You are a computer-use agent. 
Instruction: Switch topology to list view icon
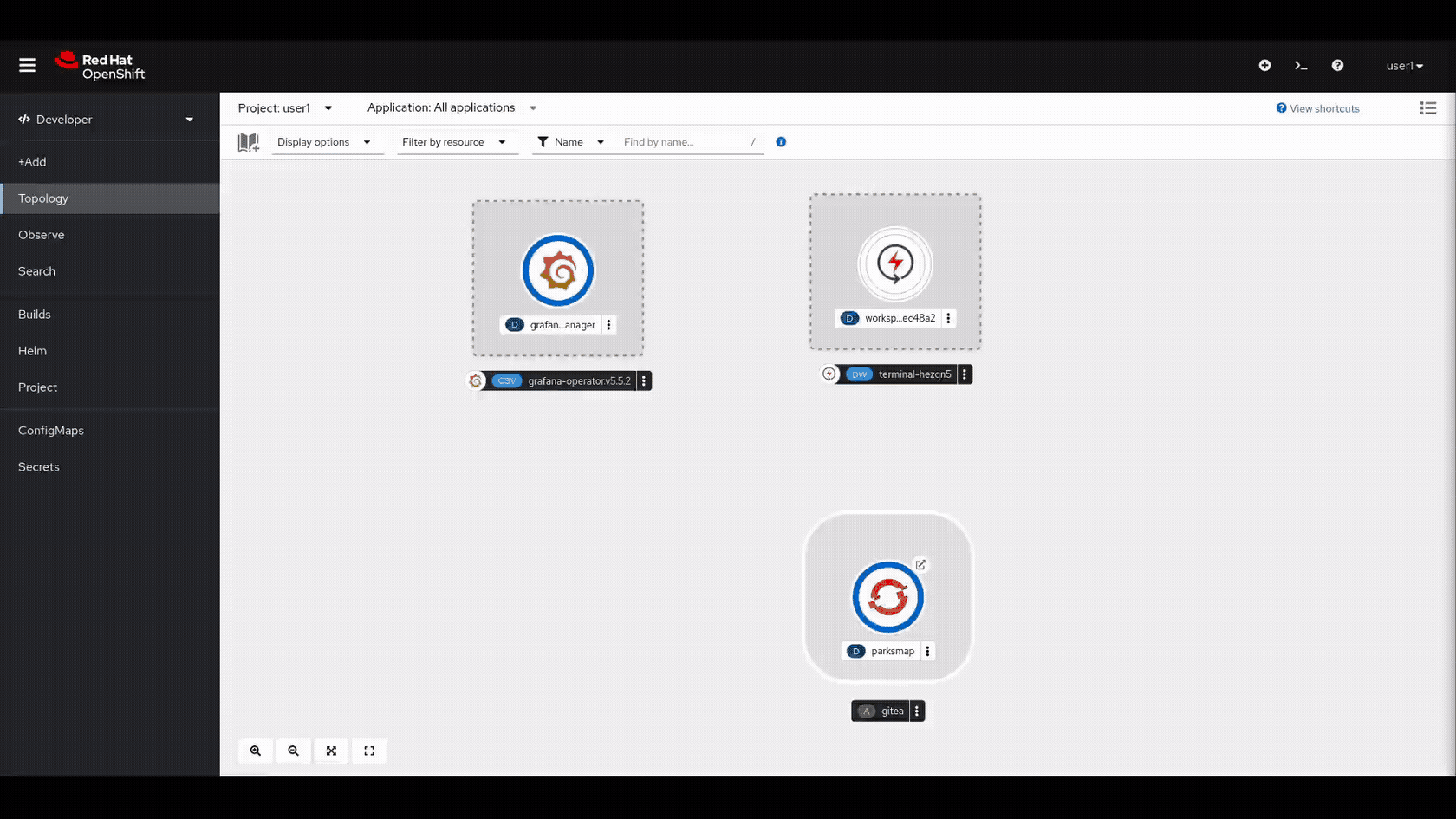(1427, 107)
